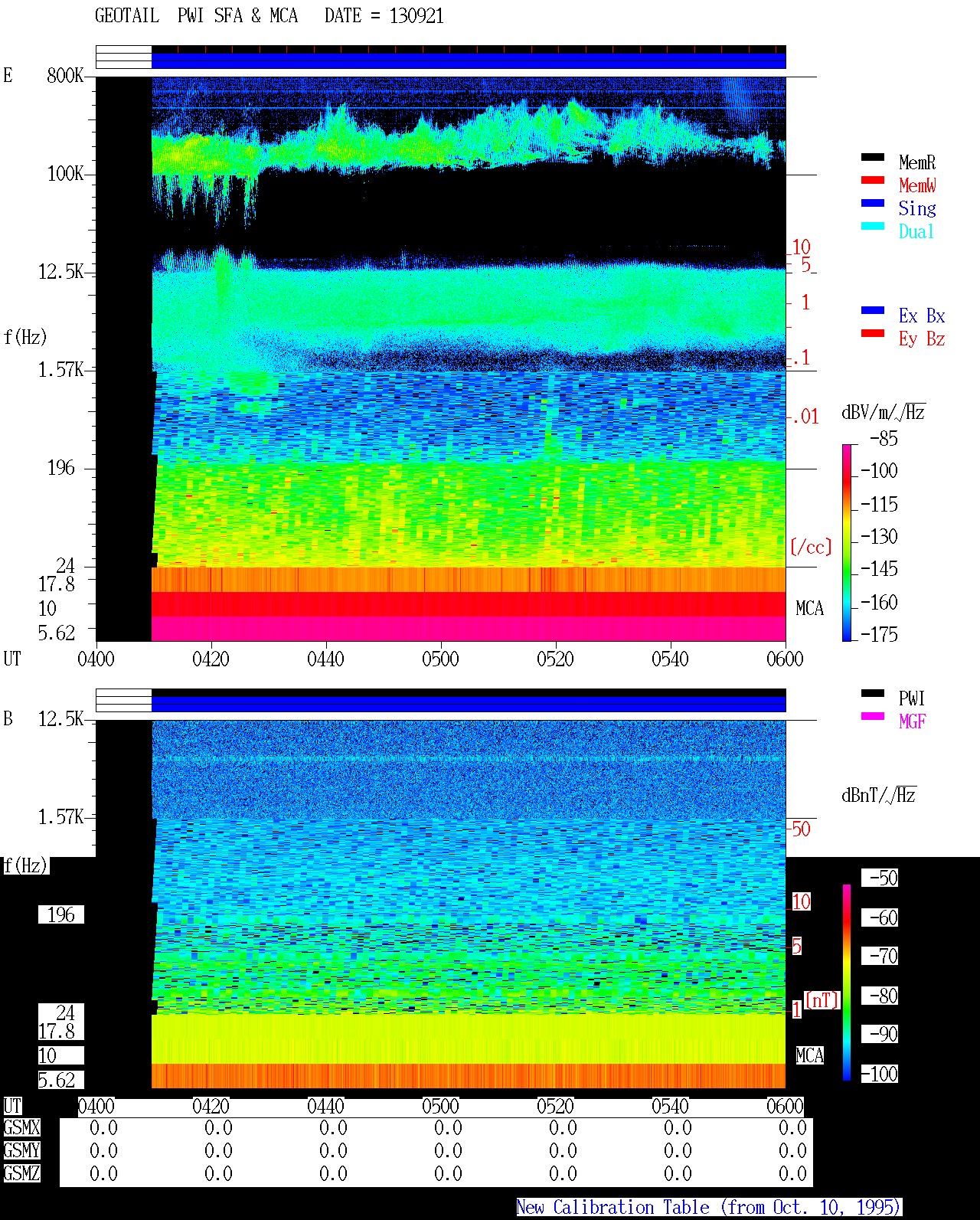980x1220 pixels.
Task: Click the blue Ex Bx legend swatch
Action: point(873,310)
